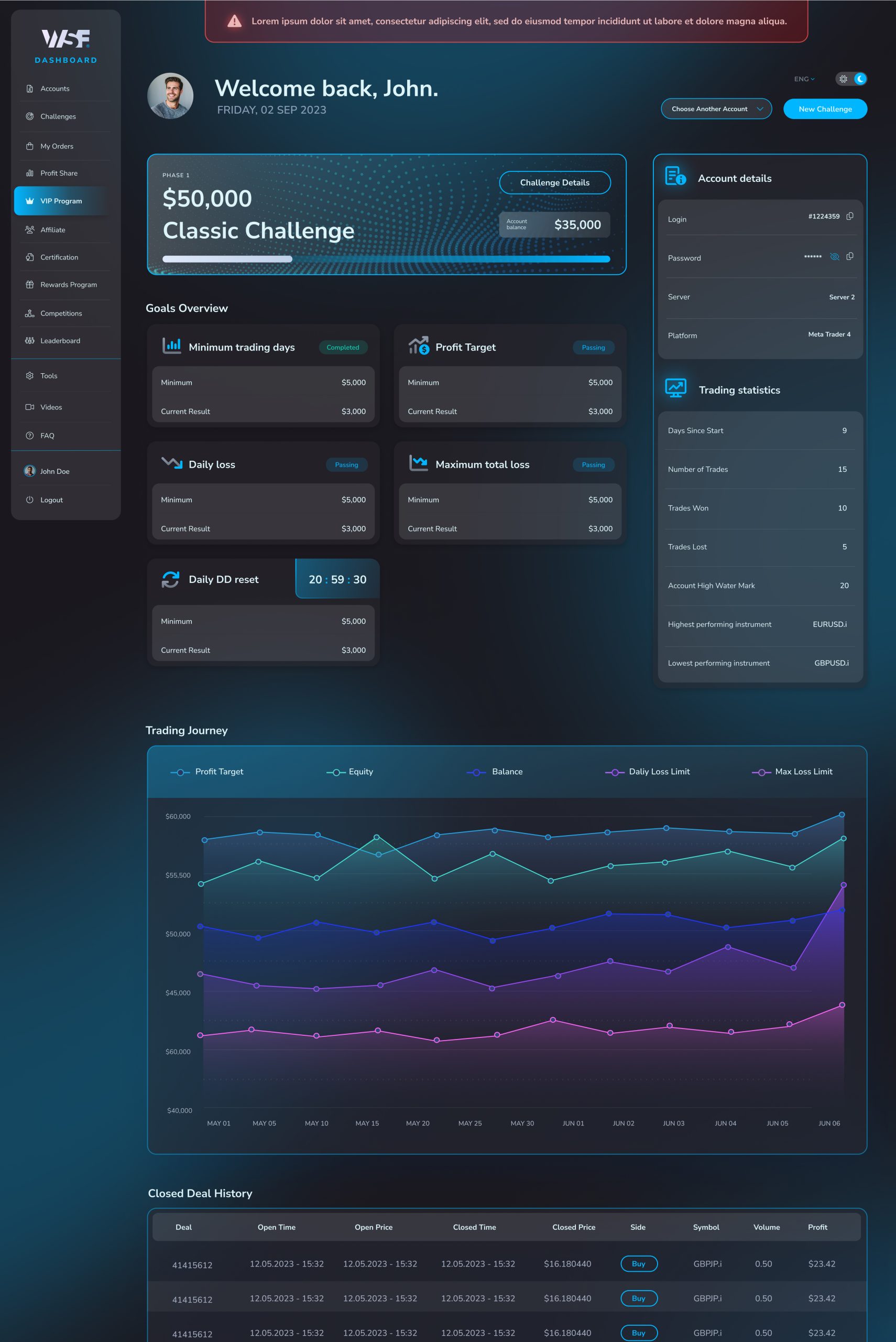Click the 20:59:30 countdown timer
The height and width of the screenshot is (1342, 896).
[x=338, y=579]
